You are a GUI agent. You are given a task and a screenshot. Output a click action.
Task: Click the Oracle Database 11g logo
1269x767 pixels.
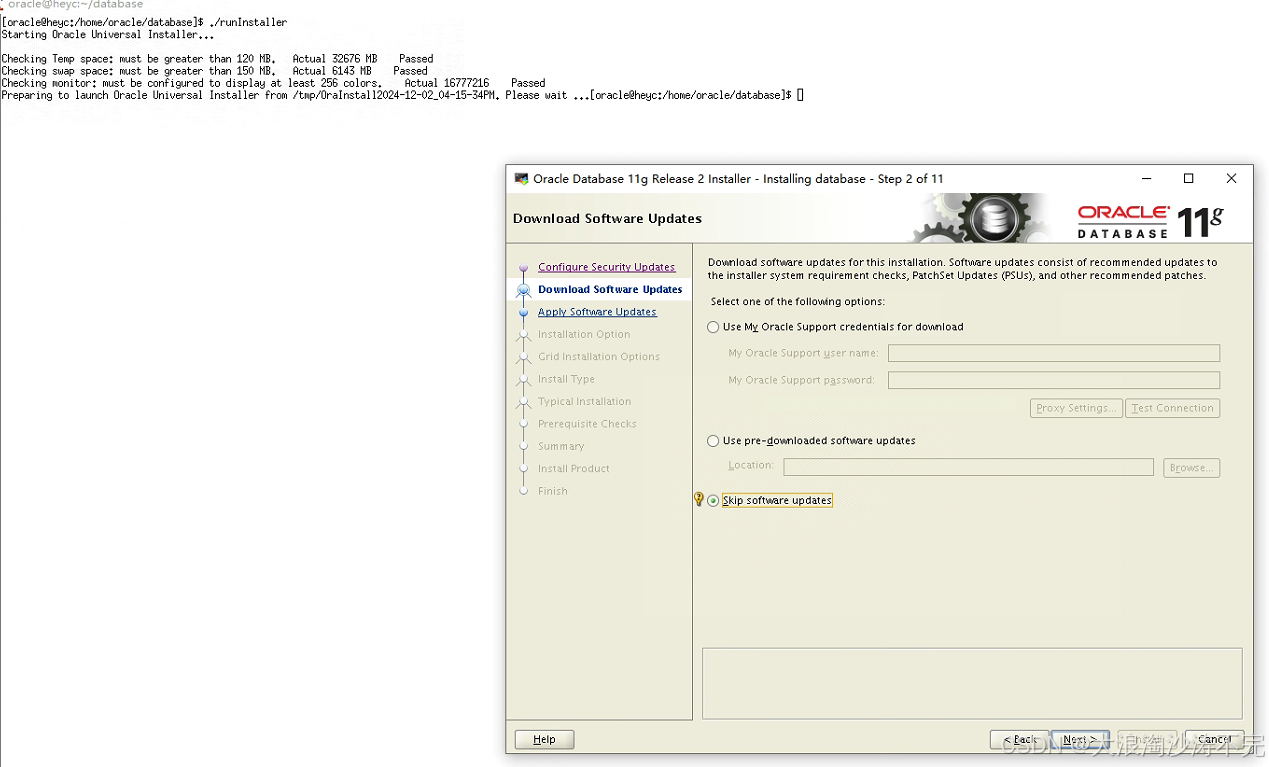pyautogui.click(x=1150, y=221)
